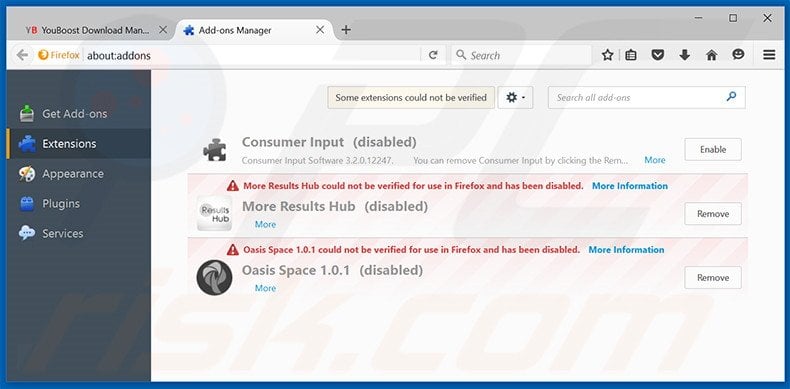Click the back arrow navigation button
This screenshot has width=790, height=389.
(x=22, y=55)
